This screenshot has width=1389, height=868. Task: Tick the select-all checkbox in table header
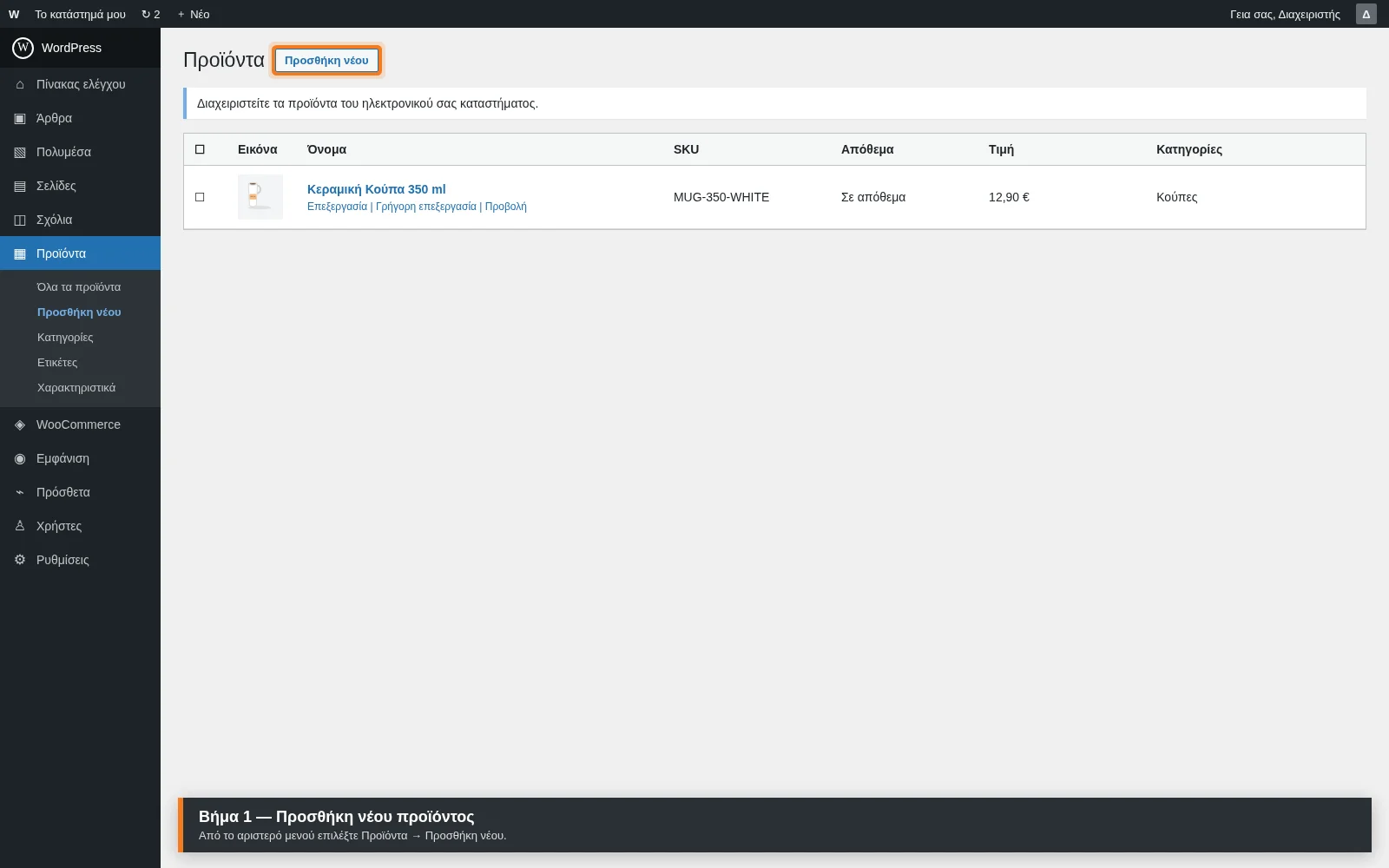[x=200, y=149]
